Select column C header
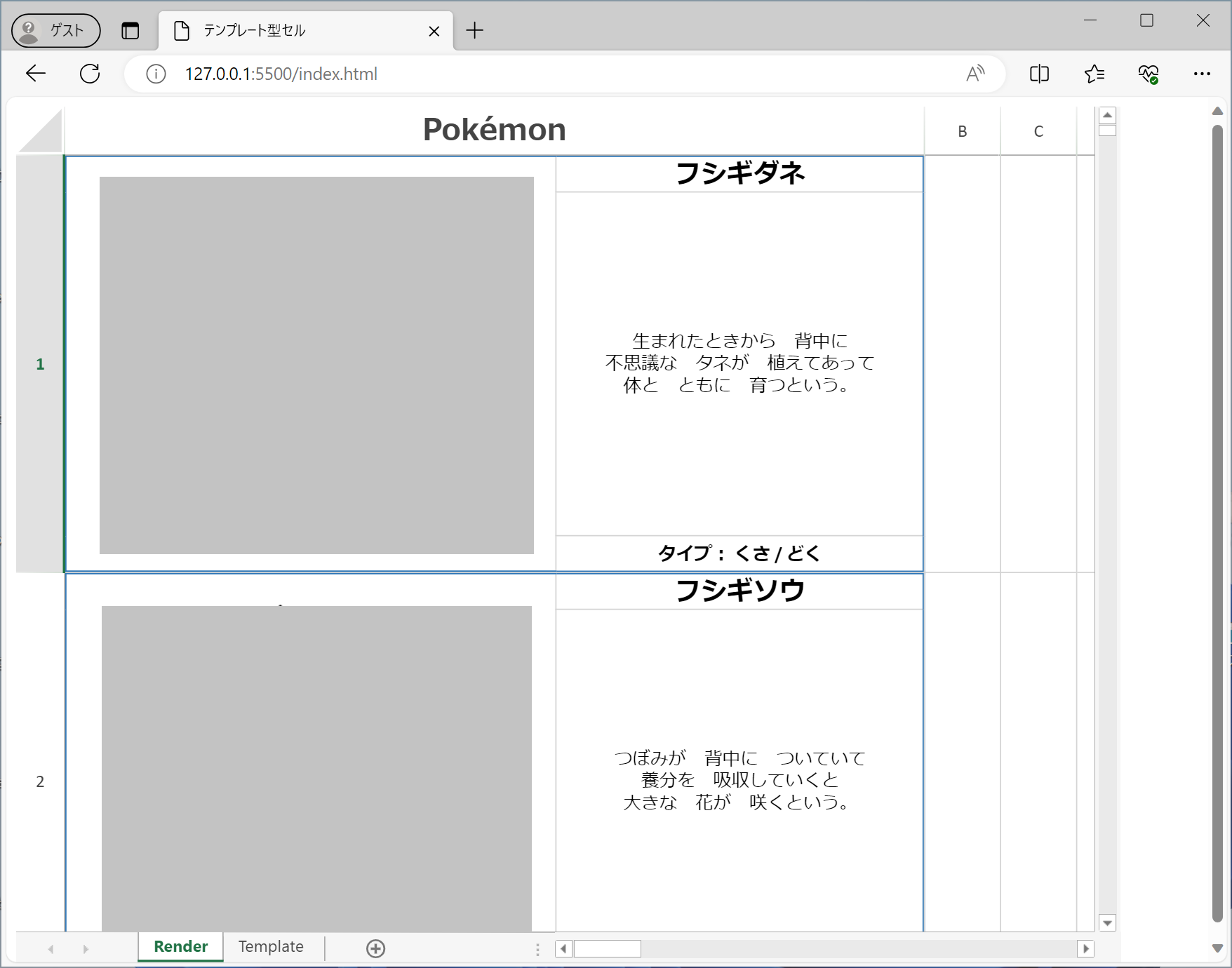Viewport: 1232px width, 968px height. click(x=1038, y=130)
